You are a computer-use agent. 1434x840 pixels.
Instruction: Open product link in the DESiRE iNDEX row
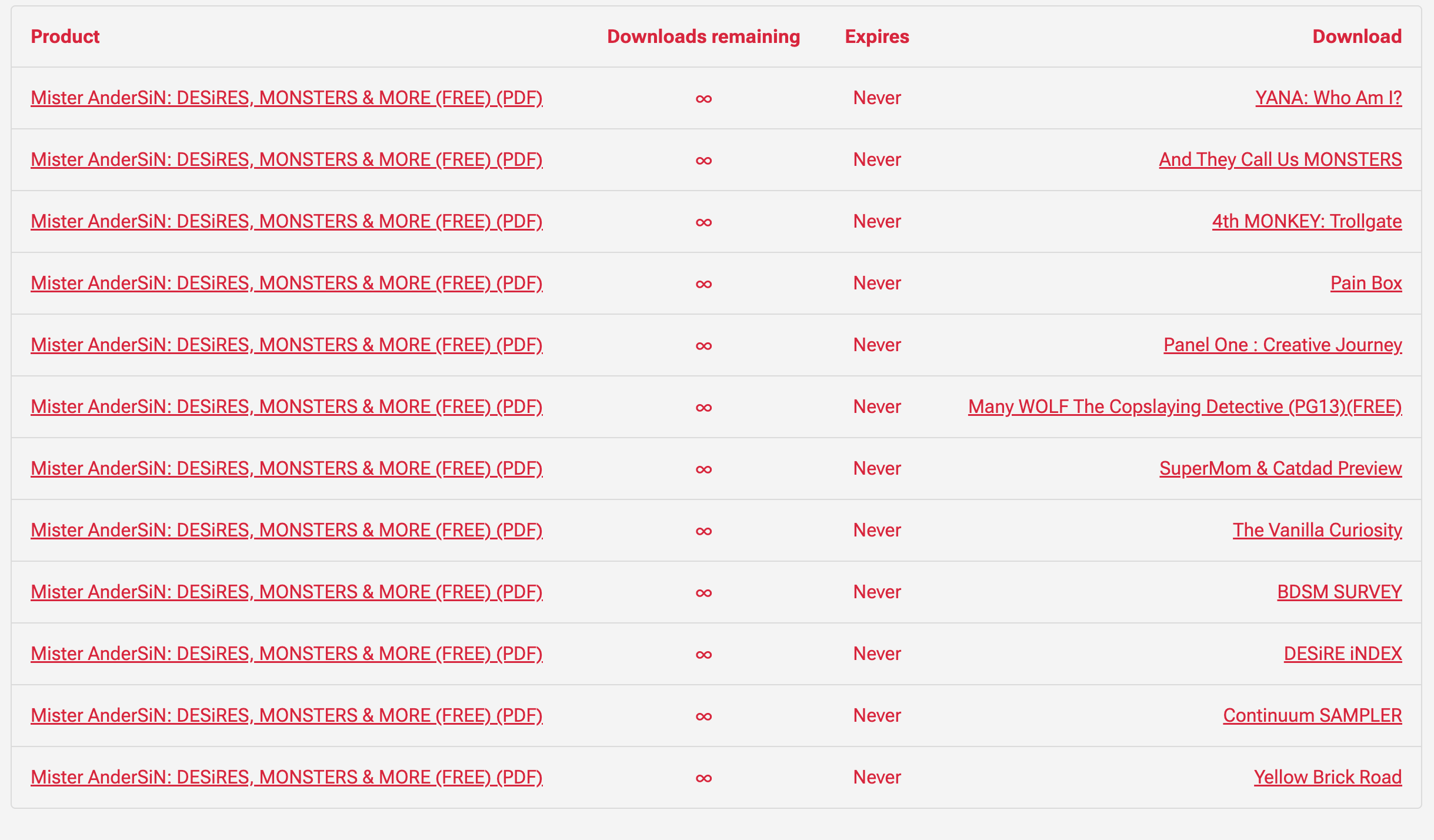[x=286, y=654]
